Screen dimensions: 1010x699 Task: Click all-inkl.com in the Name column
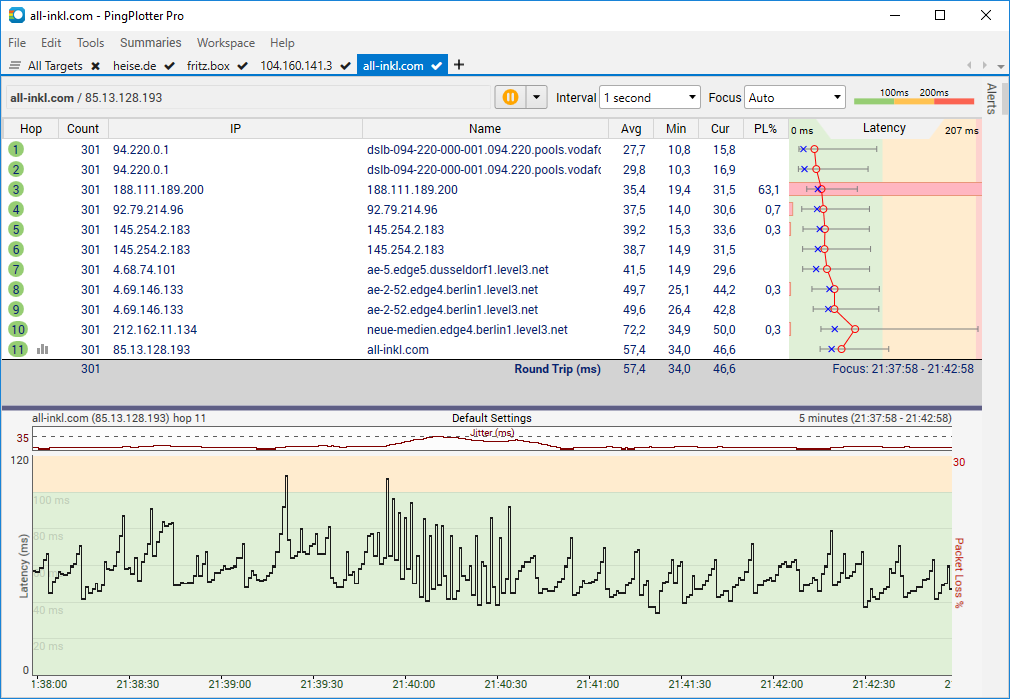pyautogui.click(x=398, y=349)
